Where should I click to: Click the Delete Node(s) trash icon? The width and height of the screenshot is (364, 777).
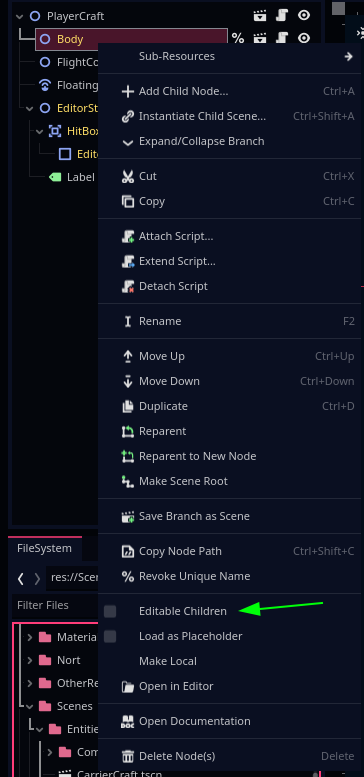128,756
